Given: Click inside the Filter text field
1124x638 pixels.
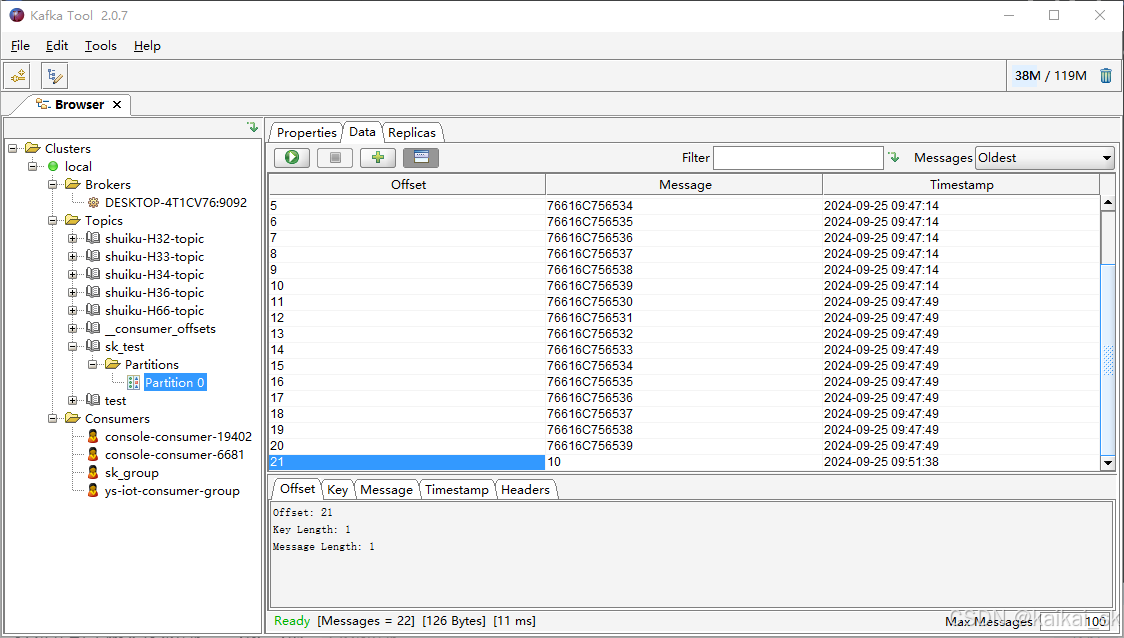Looking at the screenshot, I should click(x=798, y=158).
